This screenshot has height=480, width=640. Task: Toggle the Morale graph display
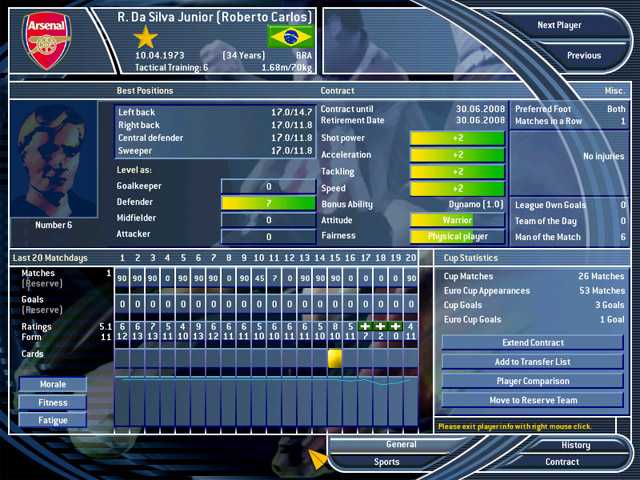(x=52, y=385)
